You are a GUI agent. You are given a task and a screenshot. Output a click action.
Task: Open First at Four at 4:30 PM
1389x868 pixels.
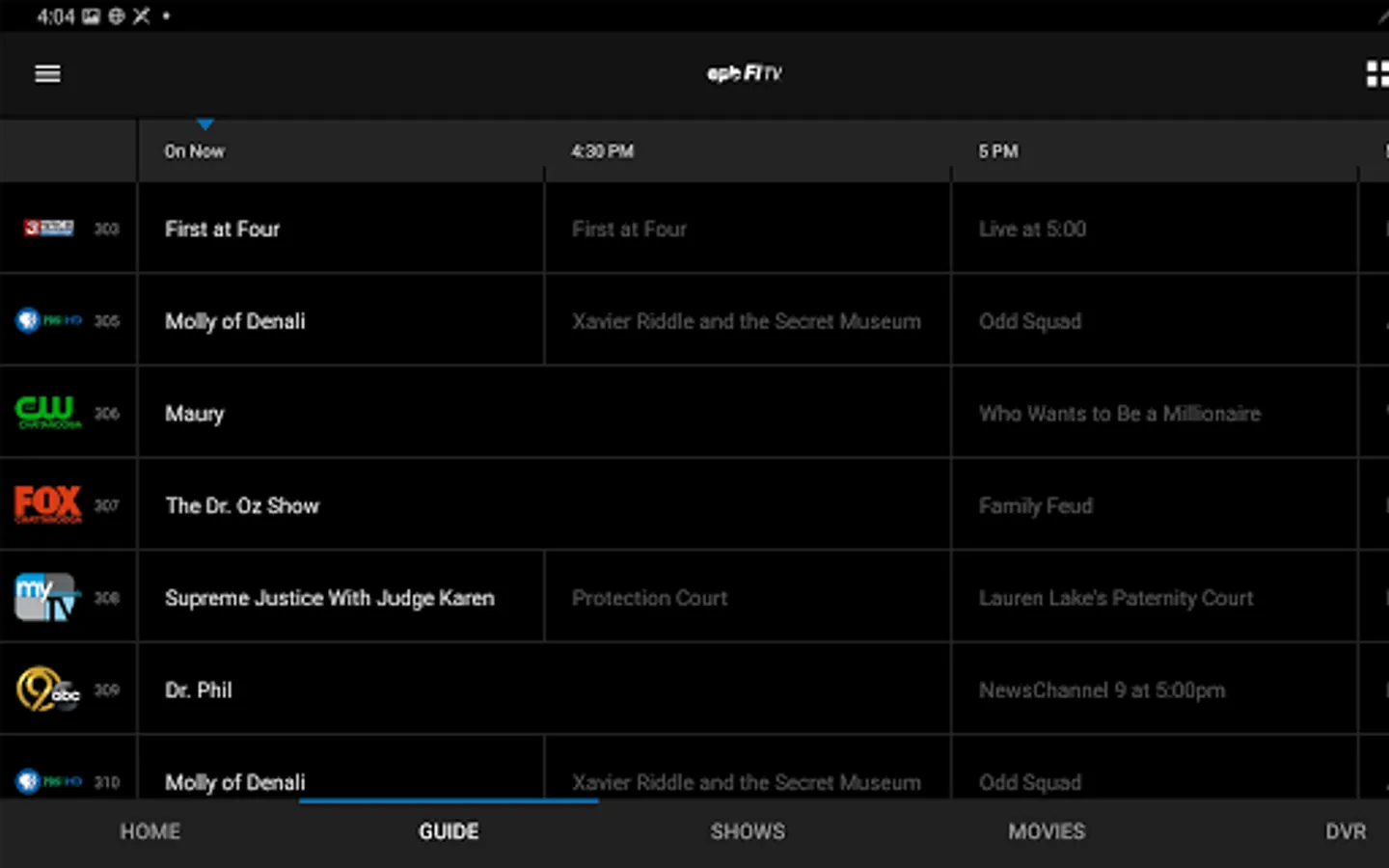click(748, 229)
